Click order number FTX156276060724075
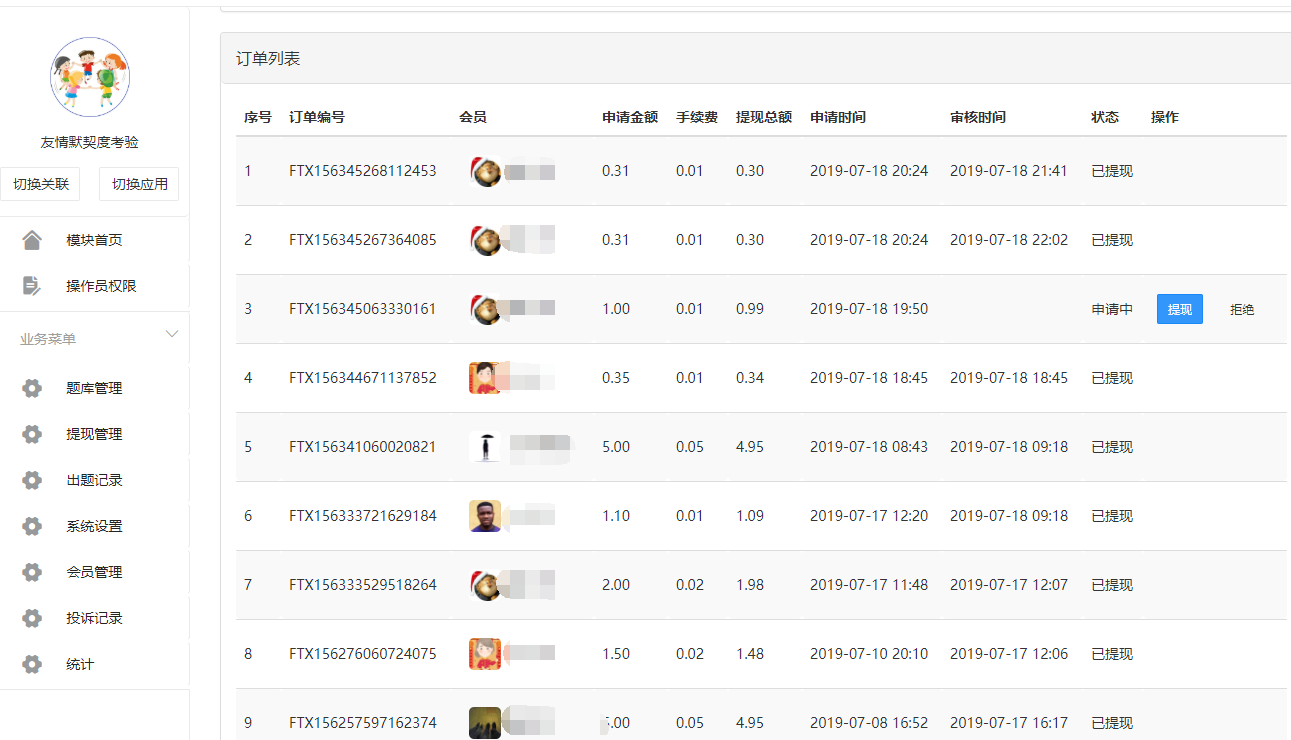The height and width of the screenshot is (740, 1291). tap(363, 654)
